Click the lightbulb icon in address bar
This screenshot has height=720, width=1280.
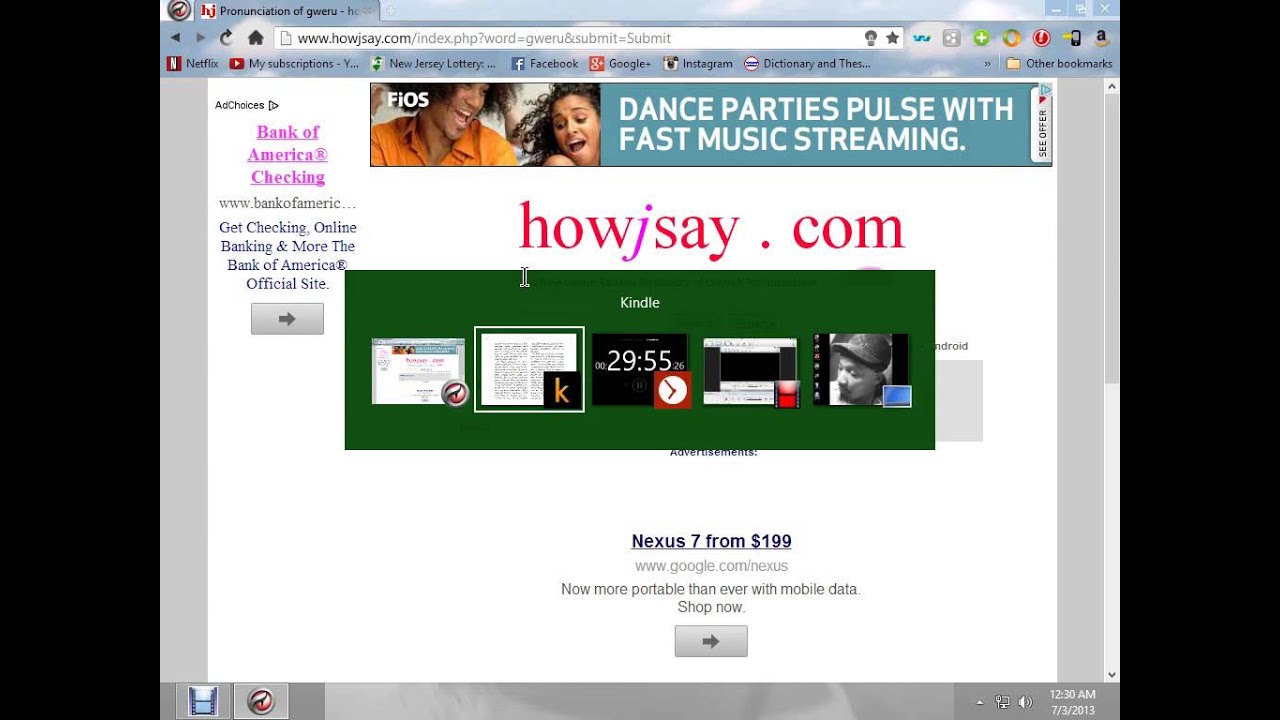[x=871, y=38]
